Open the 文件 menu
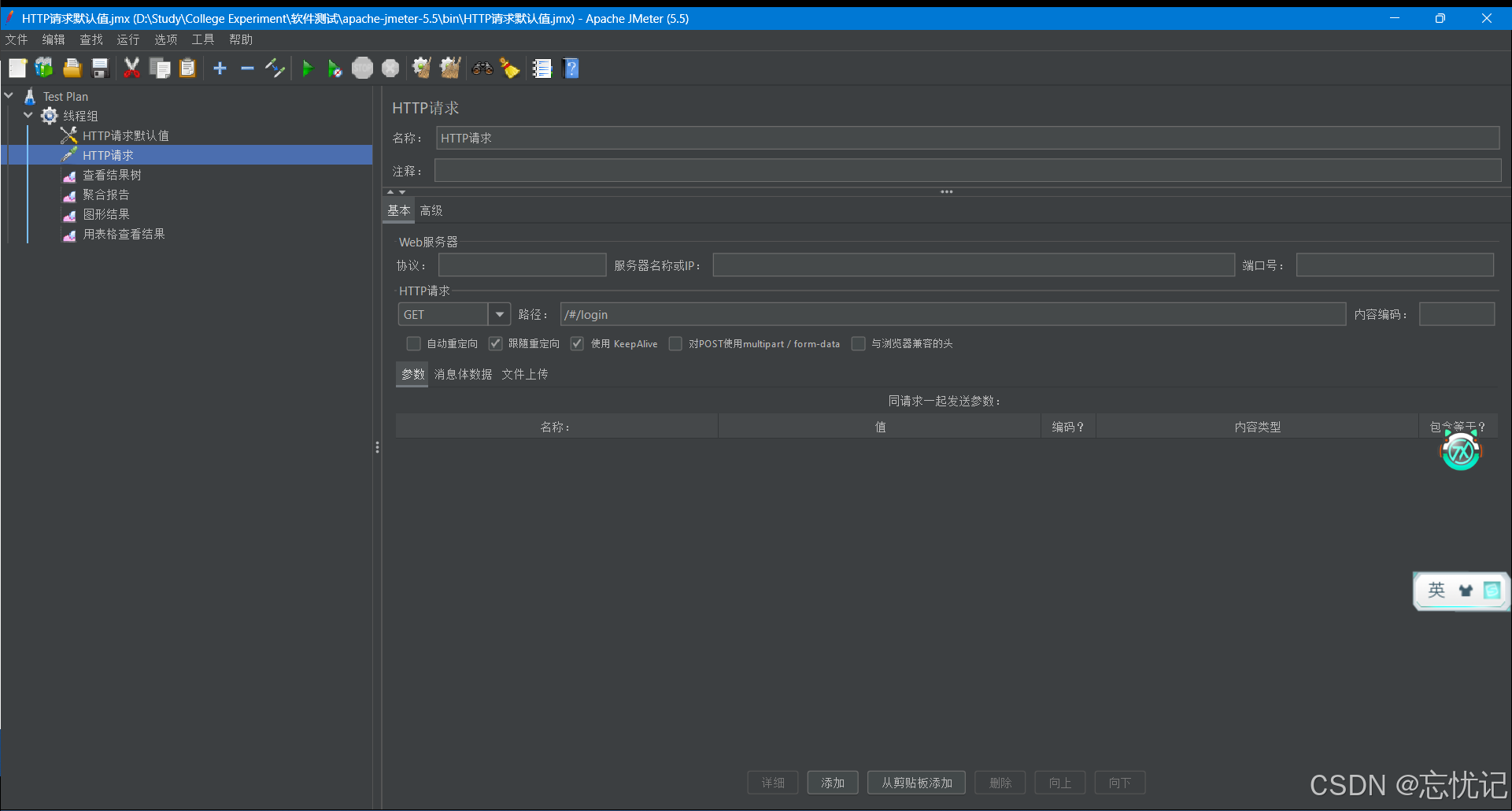Viewport: 1512px width, 811px height. [x=17, y=39]
